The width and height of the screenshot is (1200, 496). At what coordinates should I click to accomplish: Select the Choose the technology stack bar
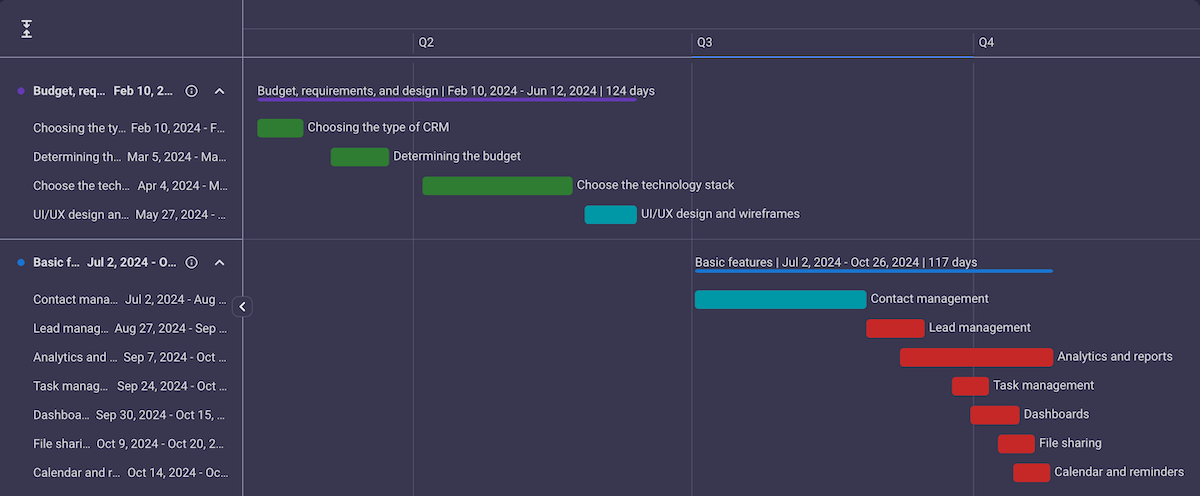[x=497, y=186]
